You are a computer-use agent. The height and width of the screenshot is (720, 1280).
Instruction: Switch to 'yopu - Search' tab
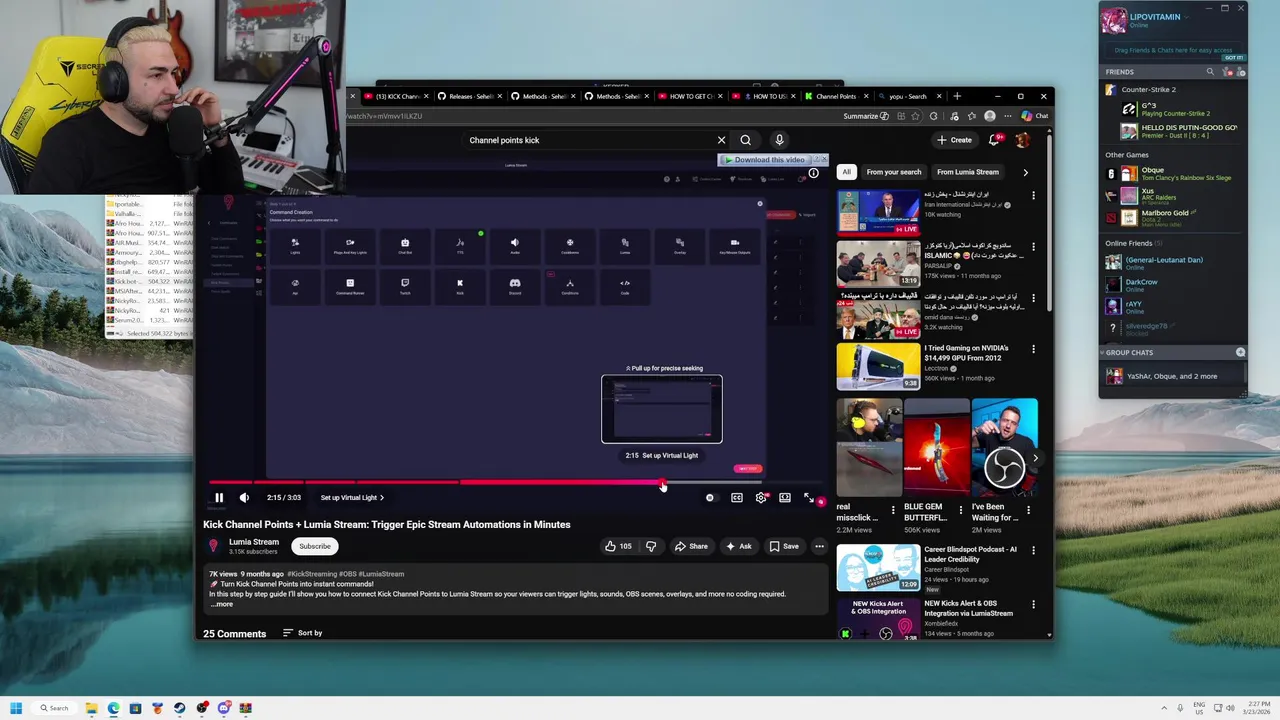click(908, 97)
